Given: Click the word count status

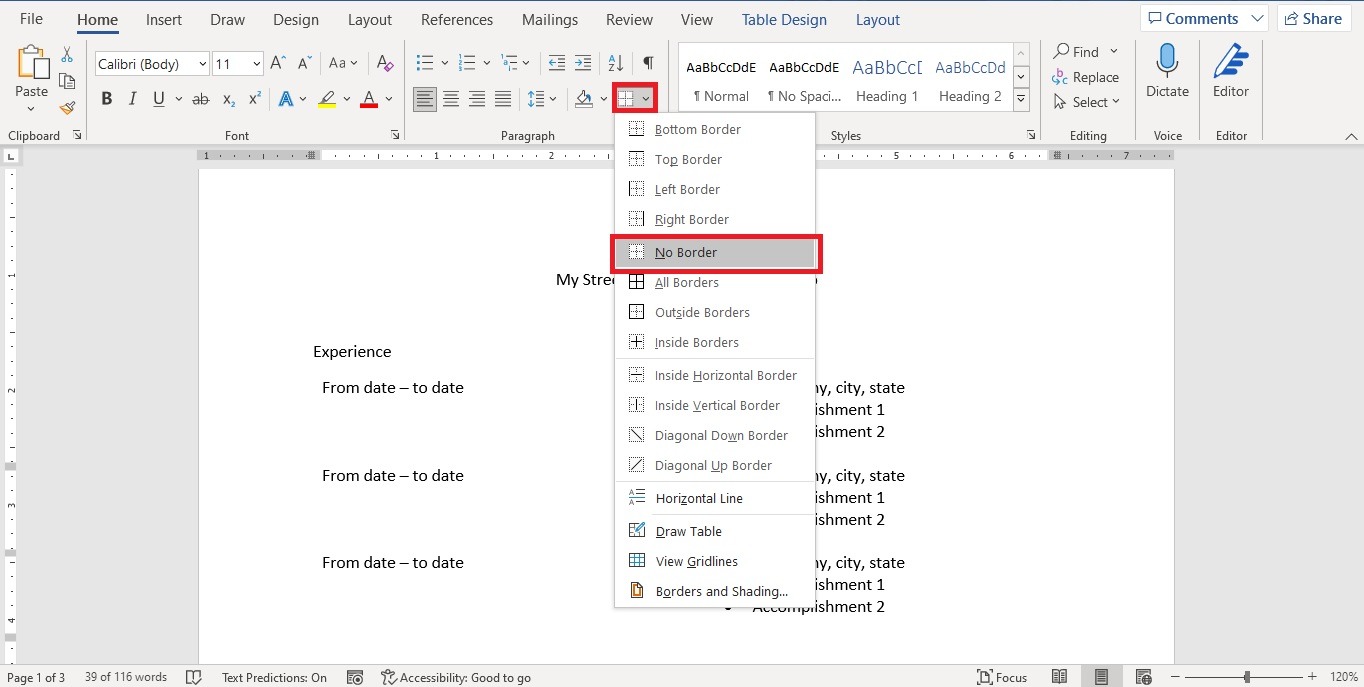Looking at the screenshot, I should 126,677.
